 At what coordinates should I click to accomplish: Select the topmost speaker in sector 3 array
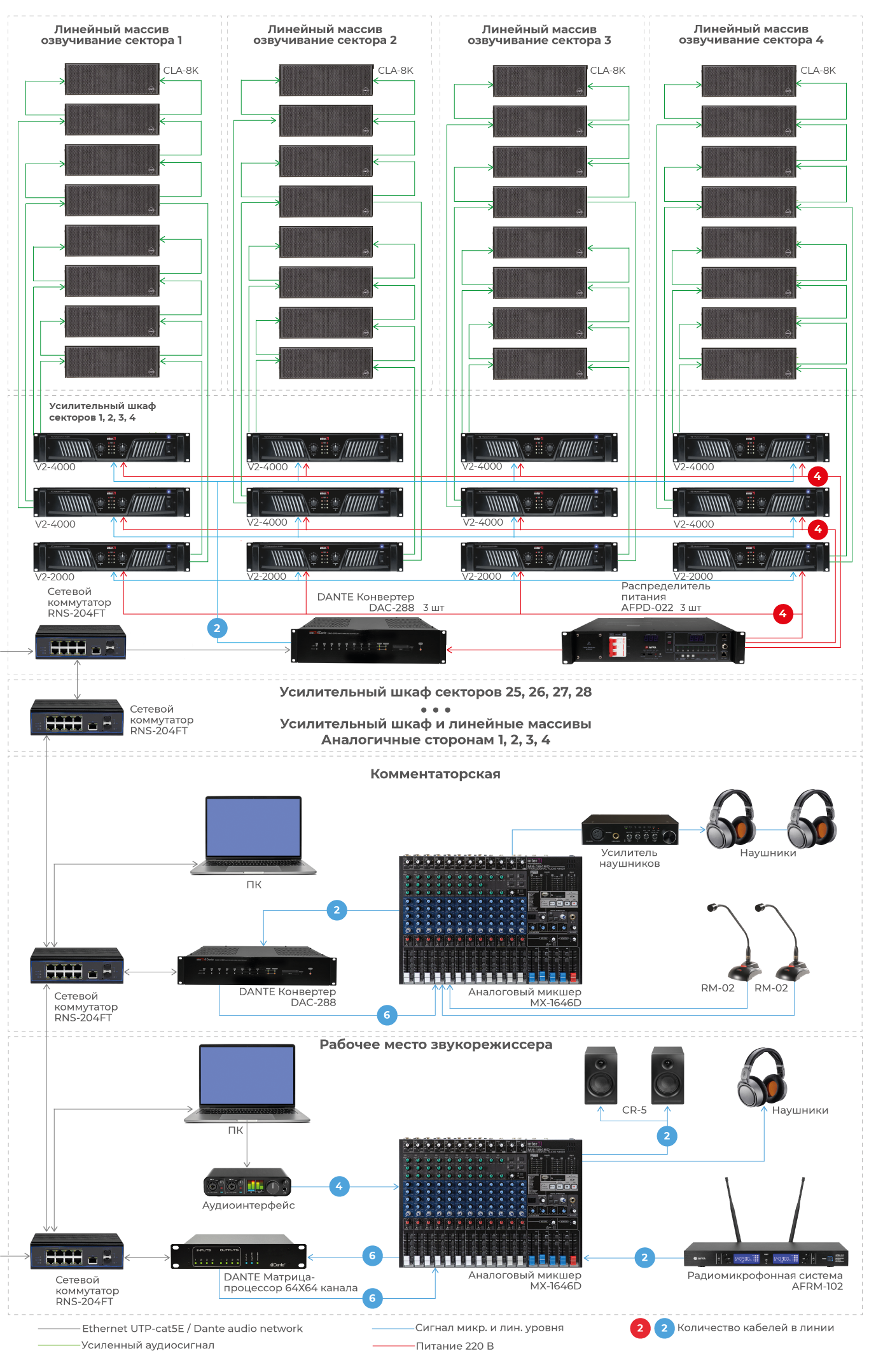(539, 81)
